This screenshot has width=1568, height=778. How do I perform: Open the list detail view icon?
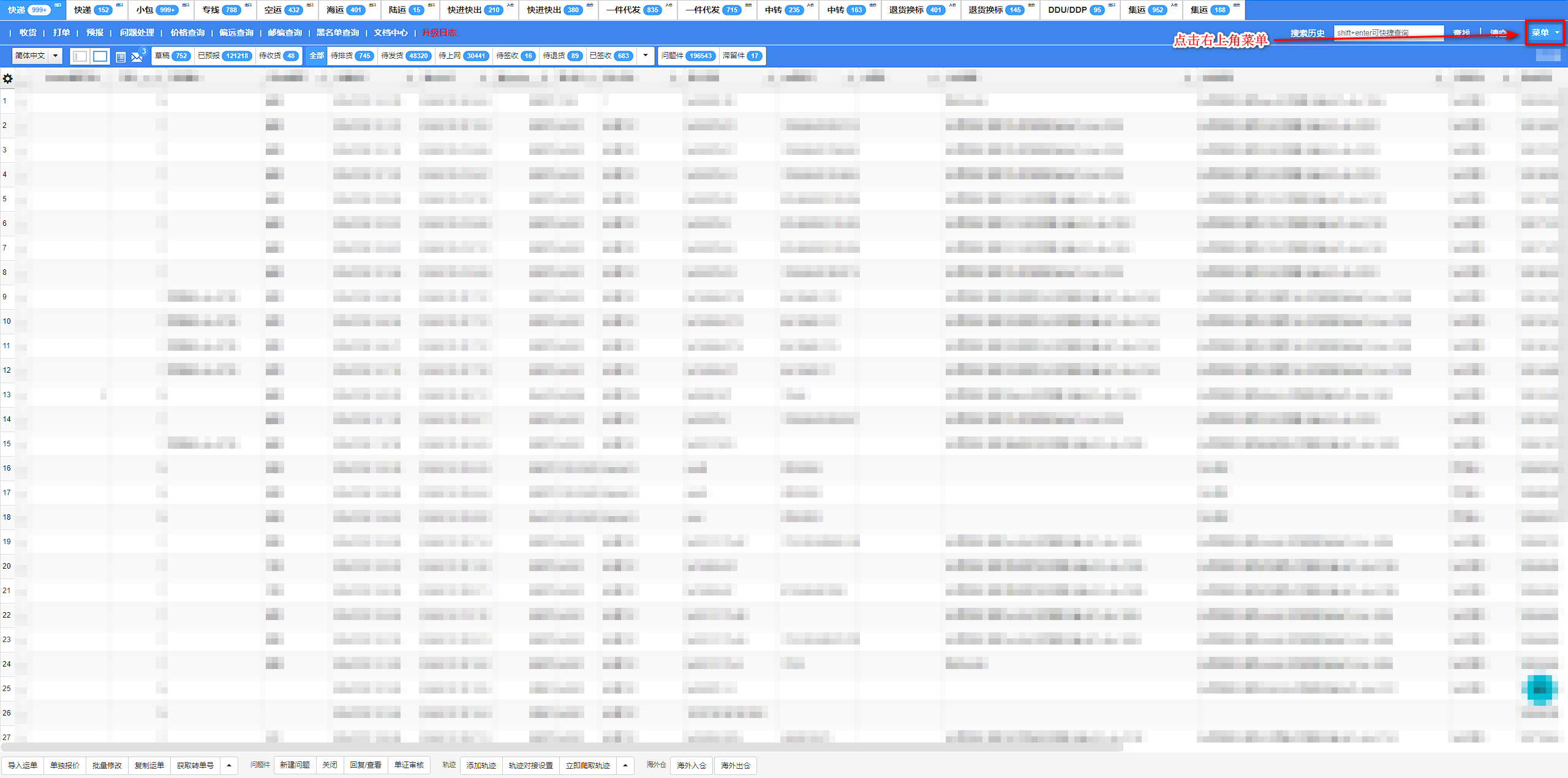(x=121, y=57)
